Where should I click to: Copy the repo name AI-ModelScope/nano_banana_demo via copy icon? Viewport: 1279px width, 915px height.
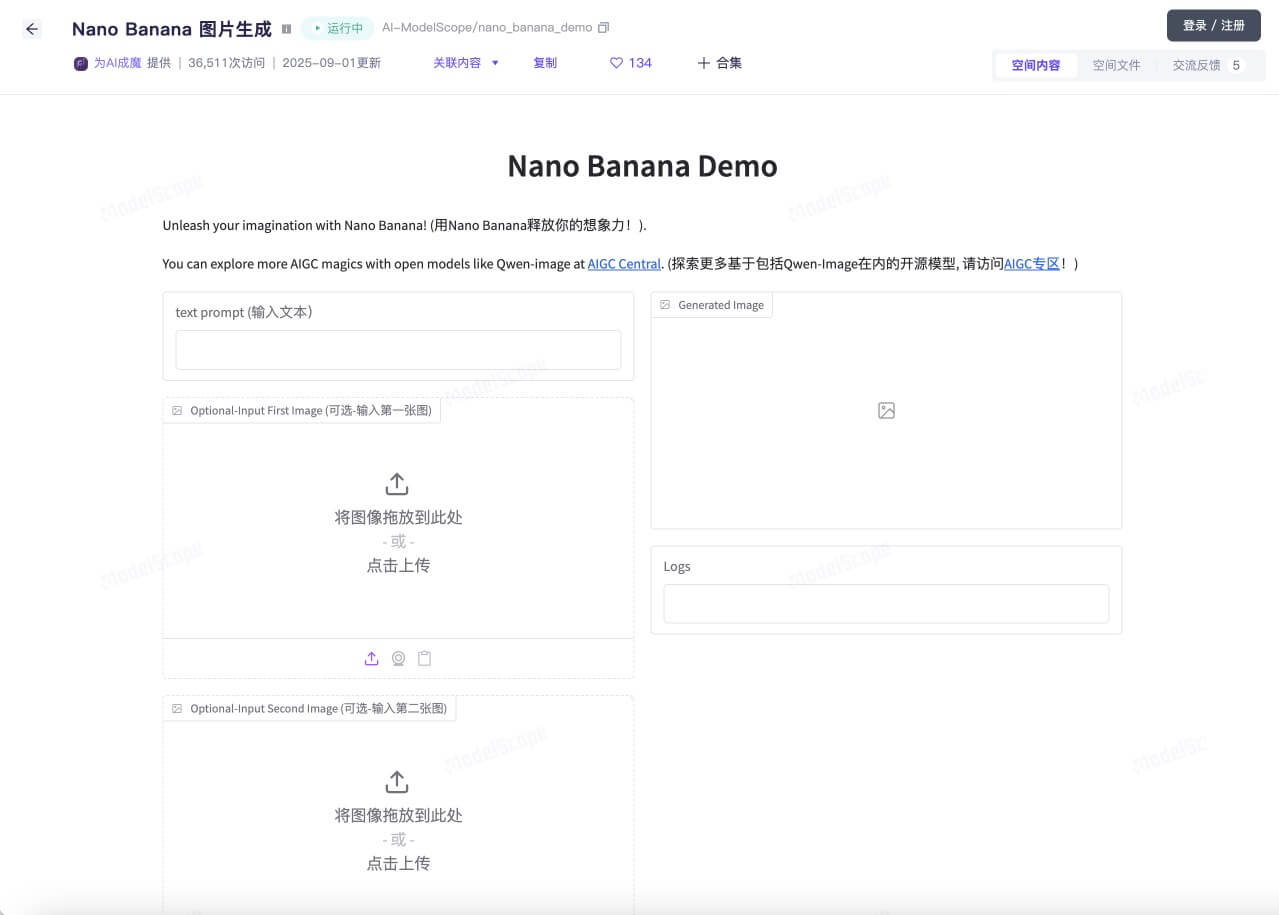[x=603, y=29]
